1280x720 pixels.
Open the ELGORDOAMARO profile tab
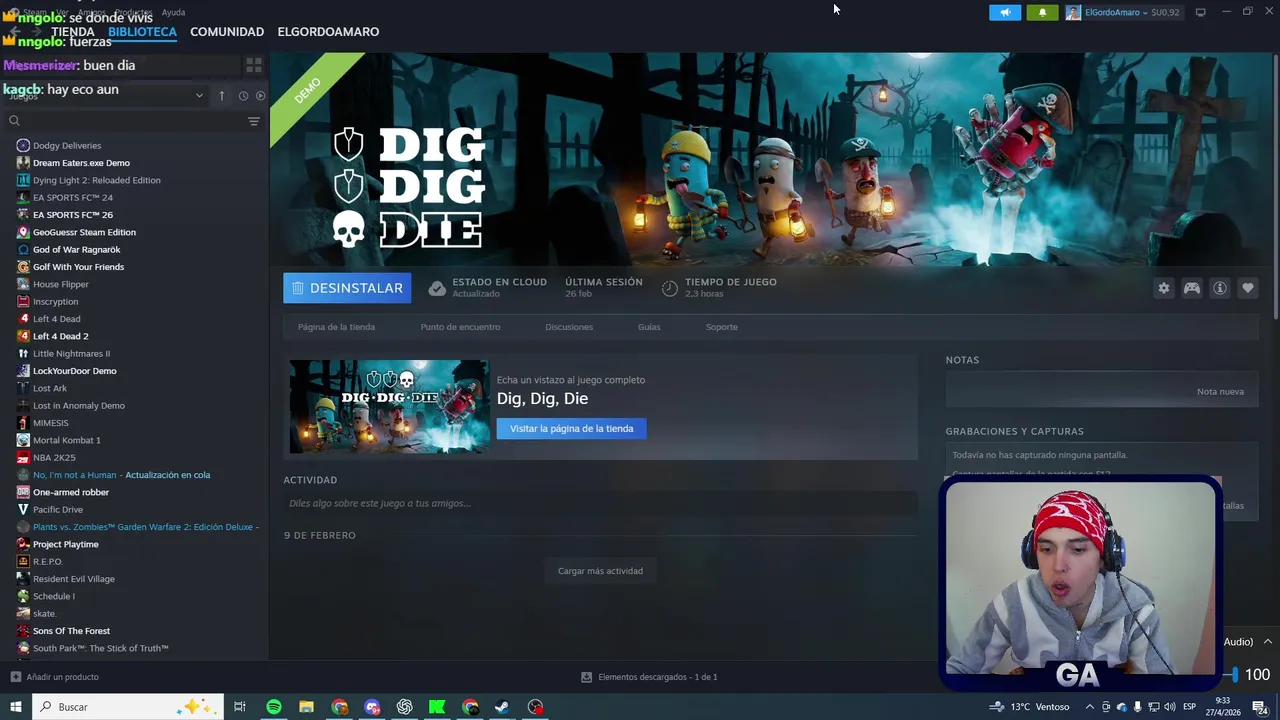point(328,32)
